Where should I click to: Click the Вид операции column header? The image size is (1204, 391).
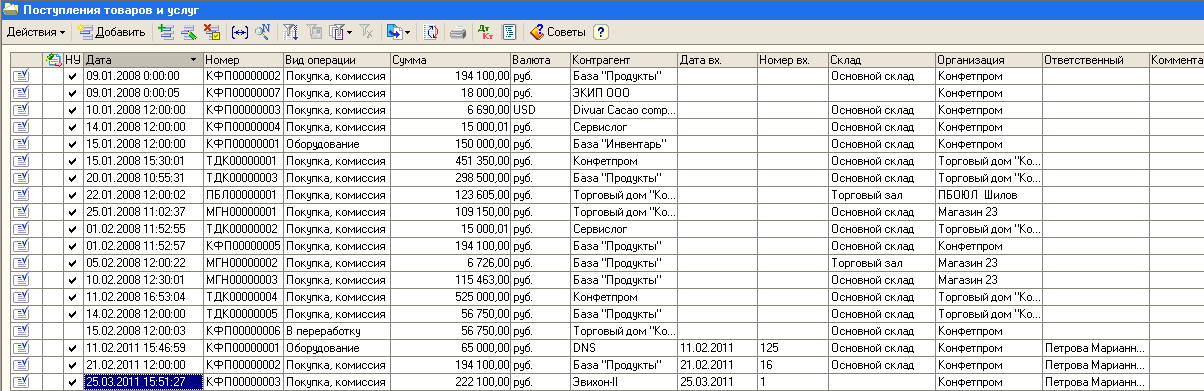coord(336,60)
